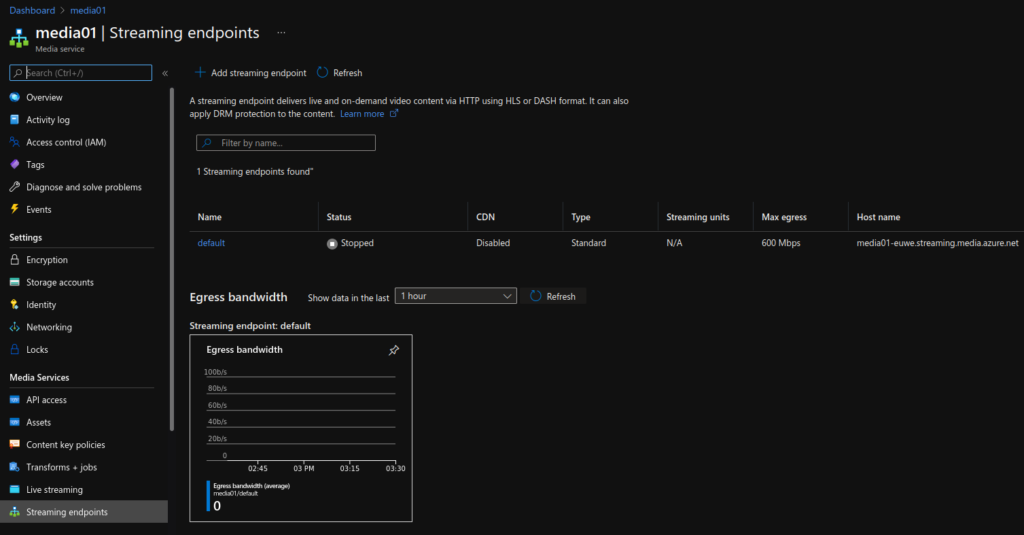Open Assets menu item

[x=39, y=422]
